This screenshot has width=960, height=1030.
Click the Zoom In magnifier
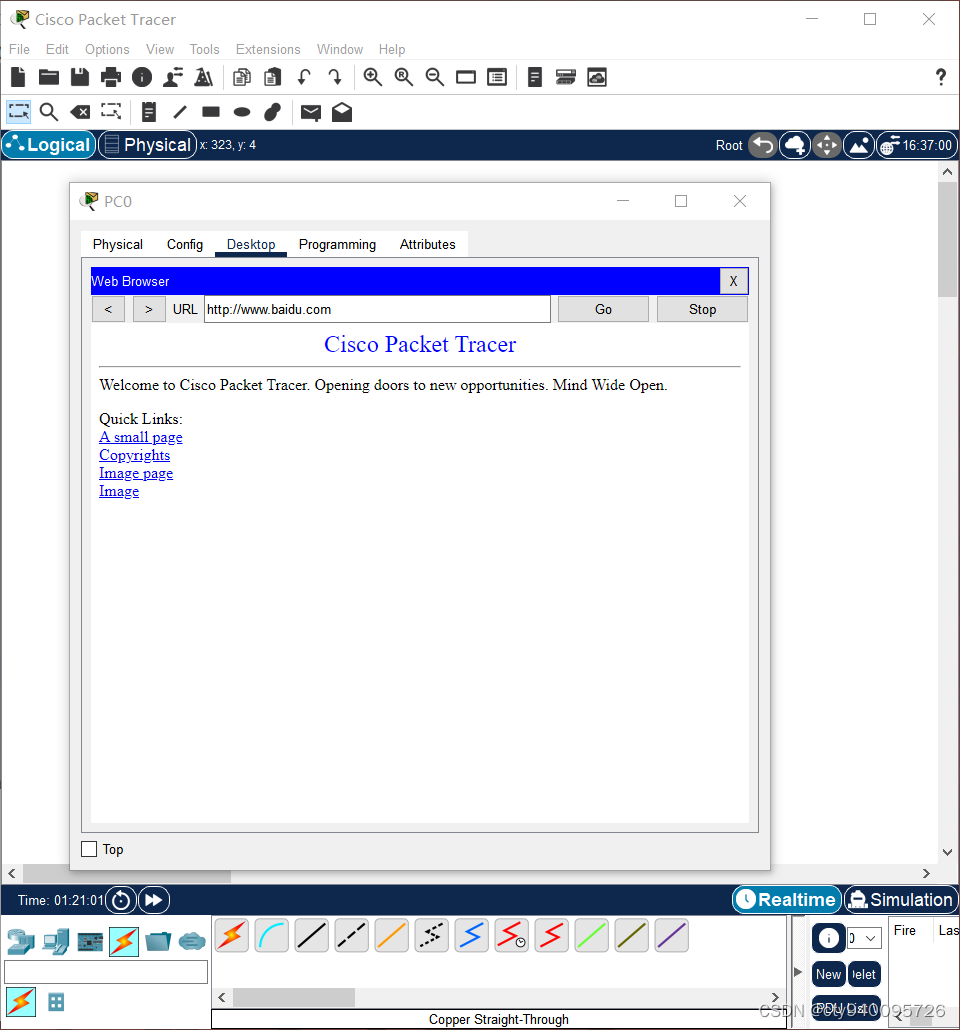point(373,78)
